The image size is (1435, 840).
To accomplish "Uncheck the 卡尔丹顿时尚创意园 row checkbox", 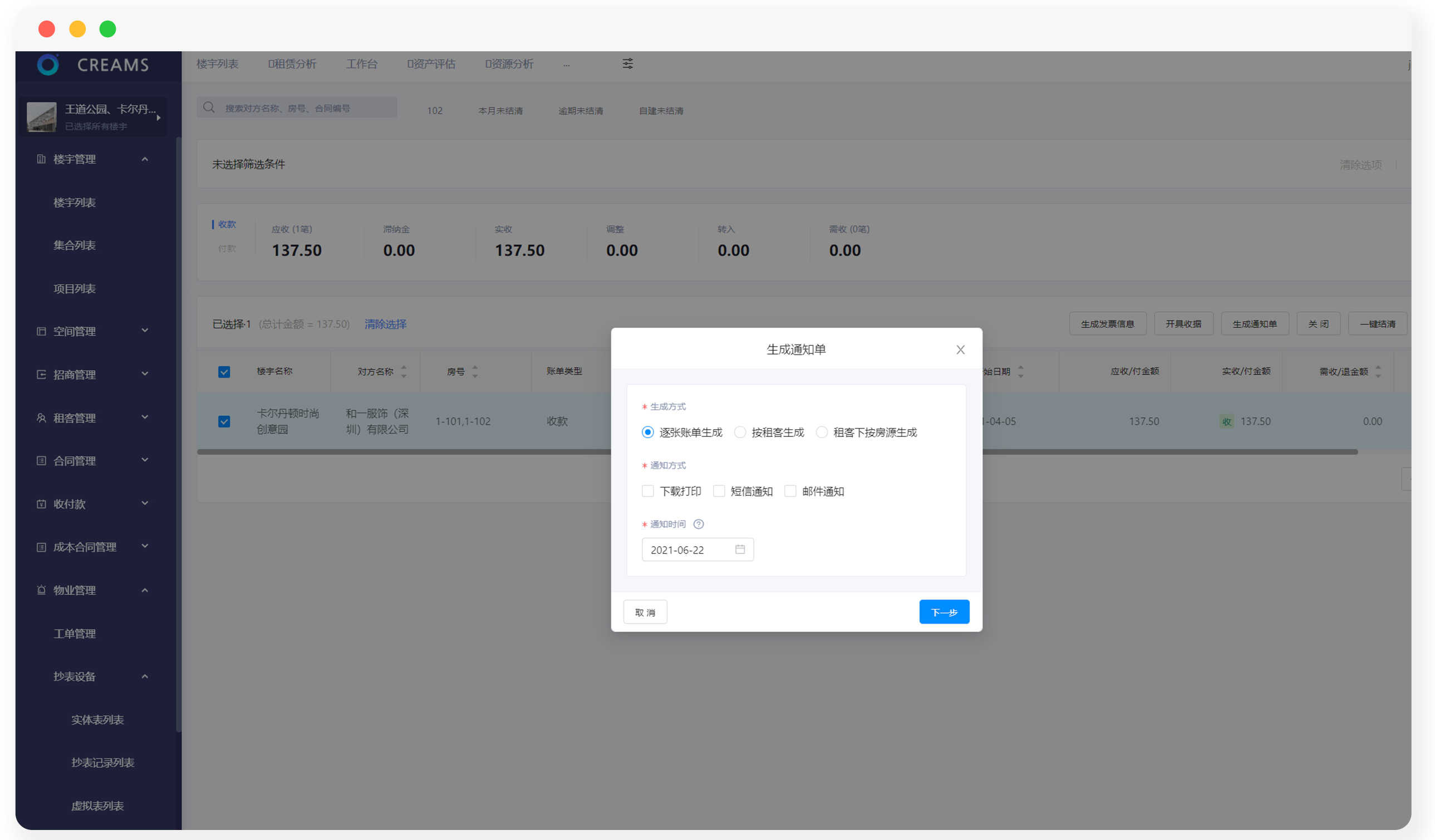I will 224,421.
